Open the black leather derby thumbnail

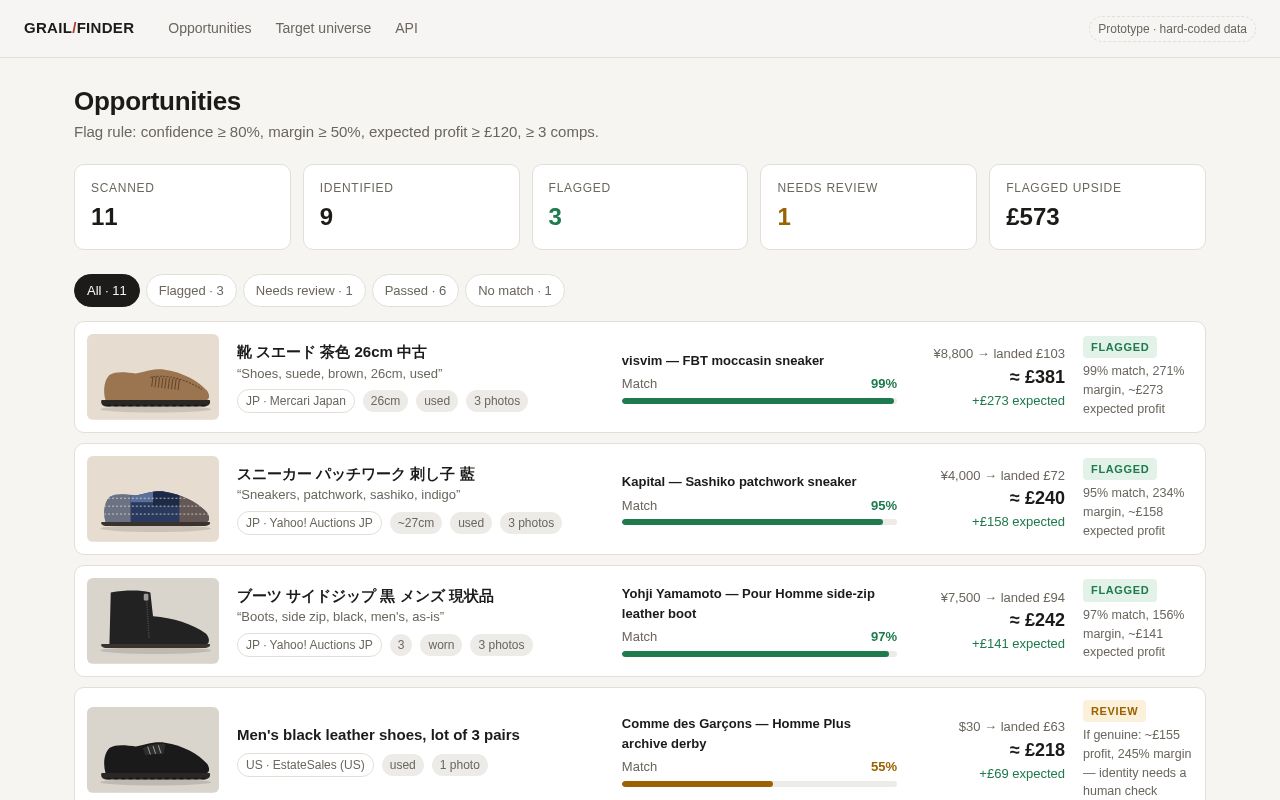[153, 750]
